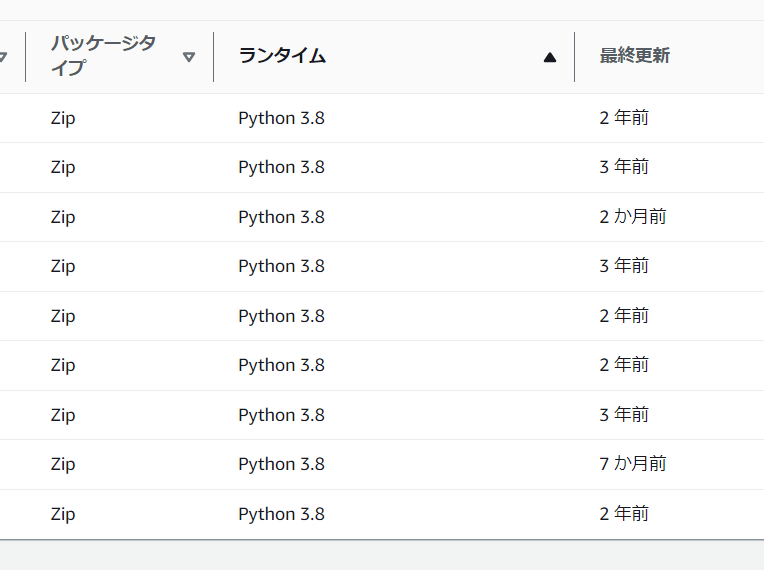Click the divider left of パッケージタイプ header
This screenshot has height=570, width=764.
point(26,57)
